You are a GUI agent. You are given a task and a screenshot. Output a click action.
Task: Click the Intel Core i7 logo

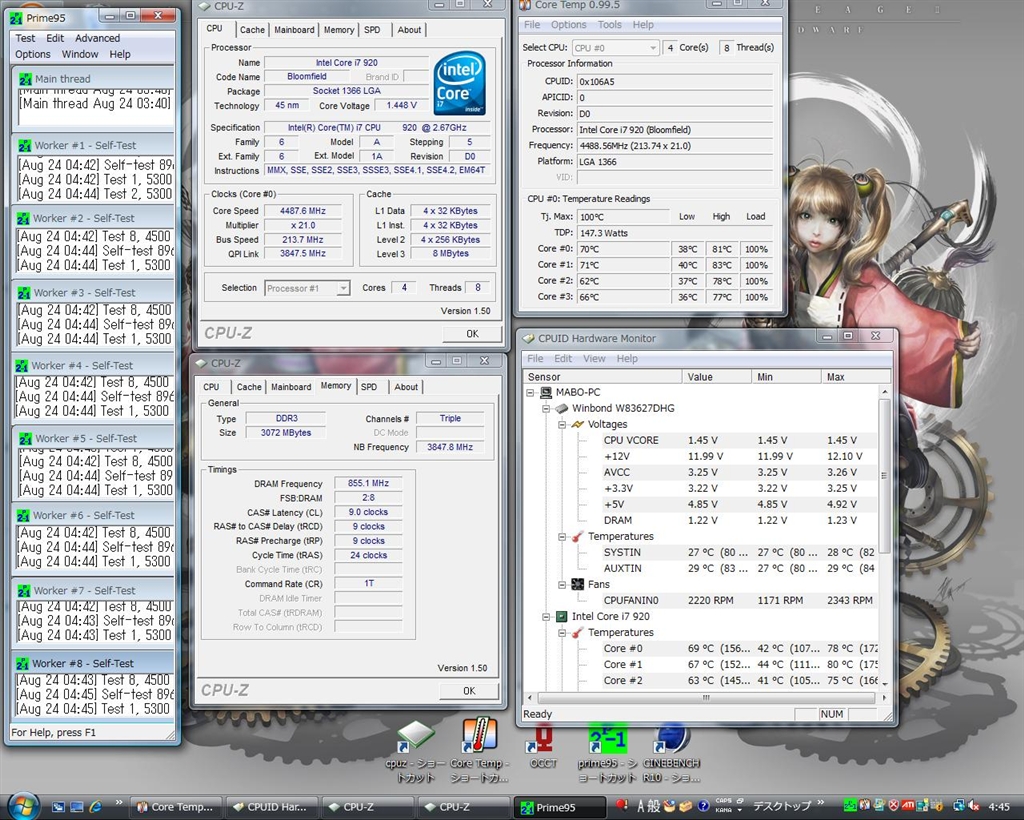460,83
